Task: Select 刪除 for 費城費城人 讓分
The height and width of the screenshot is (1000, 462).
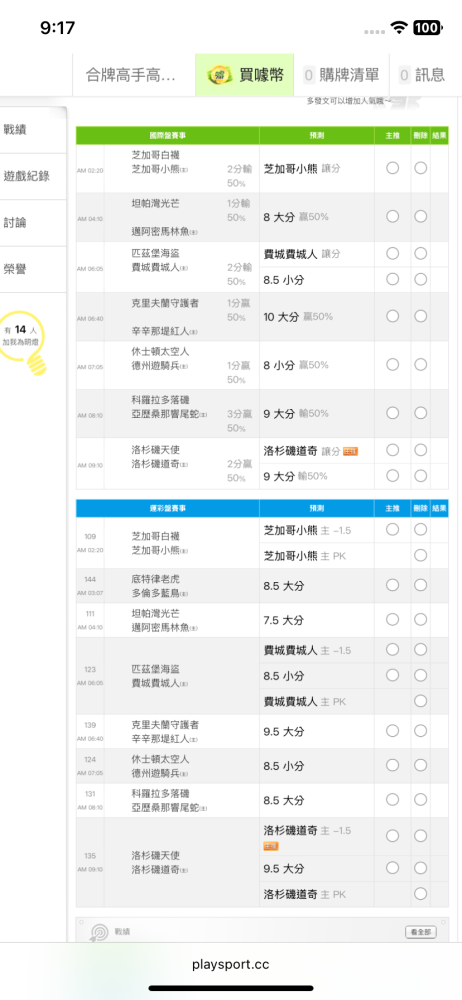Action: pos(421,253)
